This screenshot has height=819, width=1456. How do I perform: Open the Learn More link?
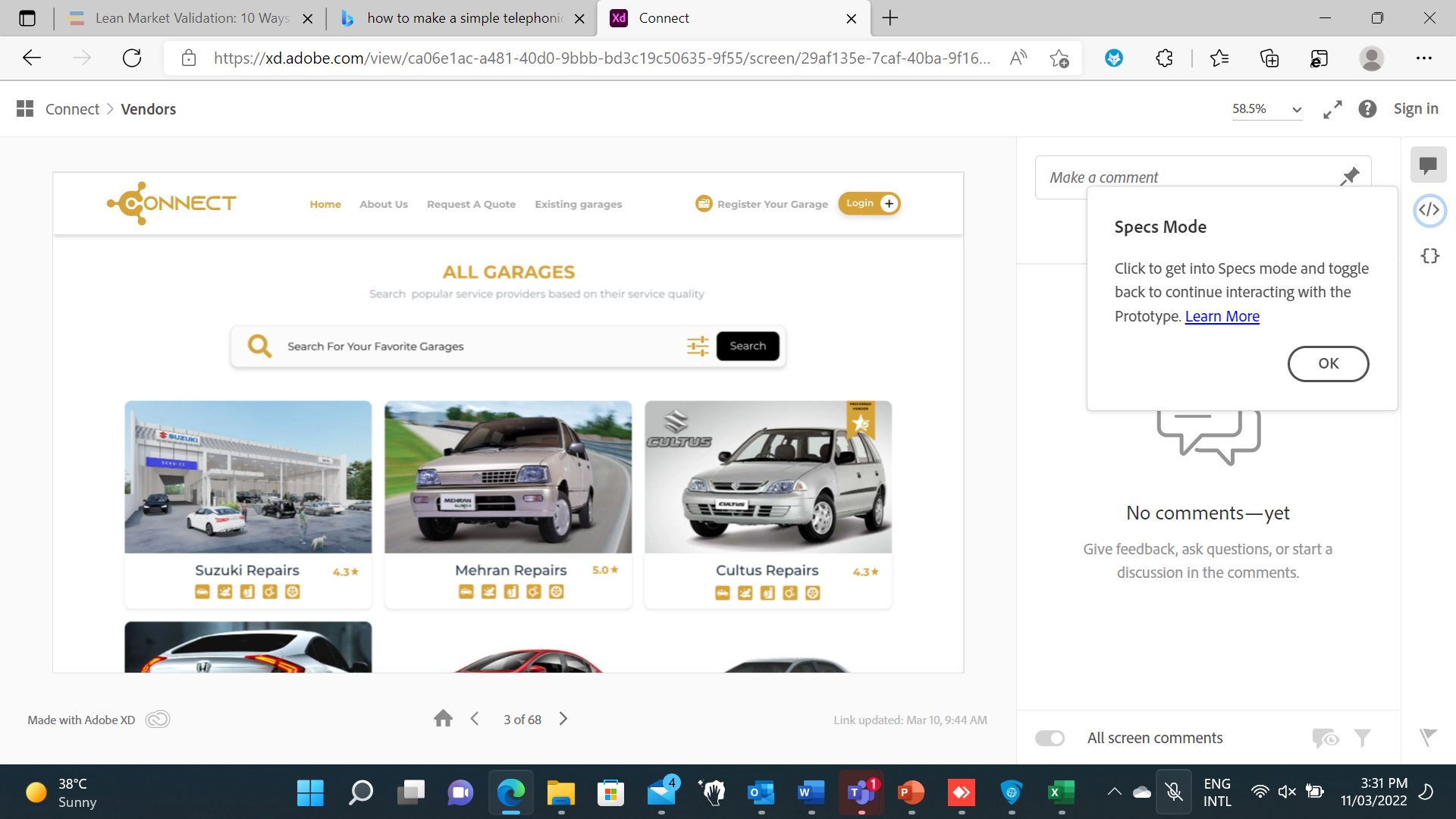(1222, 316)
